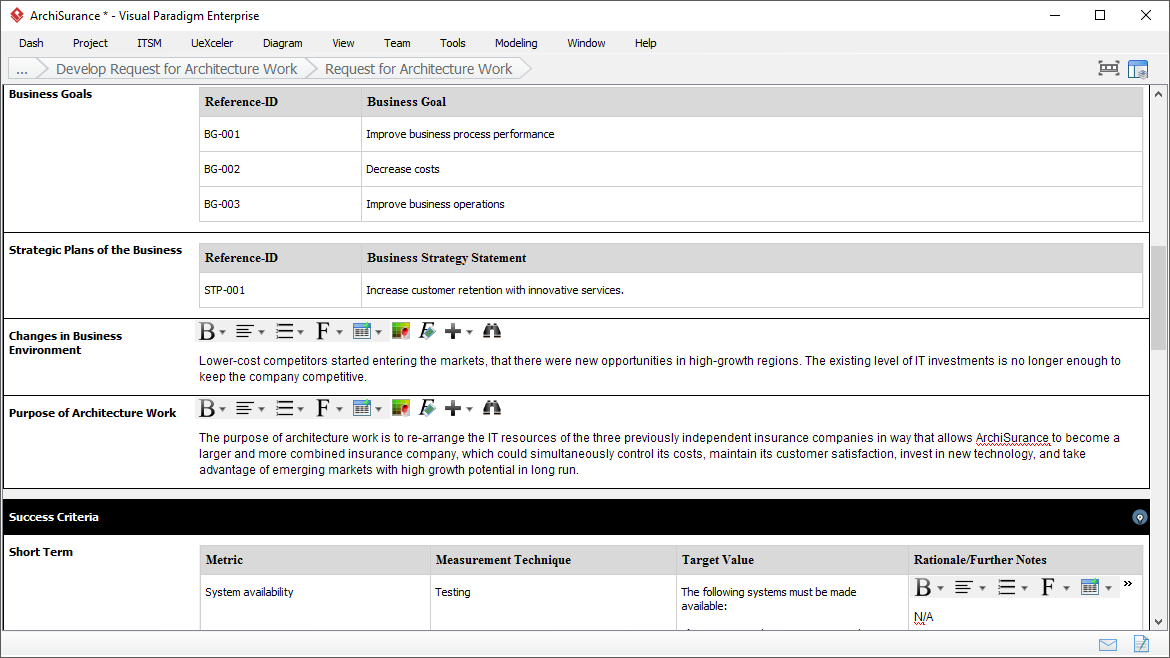Image resolution: width=1170 pixels, height=658 pixels.
Task: Open the UeXceler menu
Action: [211, 43]
